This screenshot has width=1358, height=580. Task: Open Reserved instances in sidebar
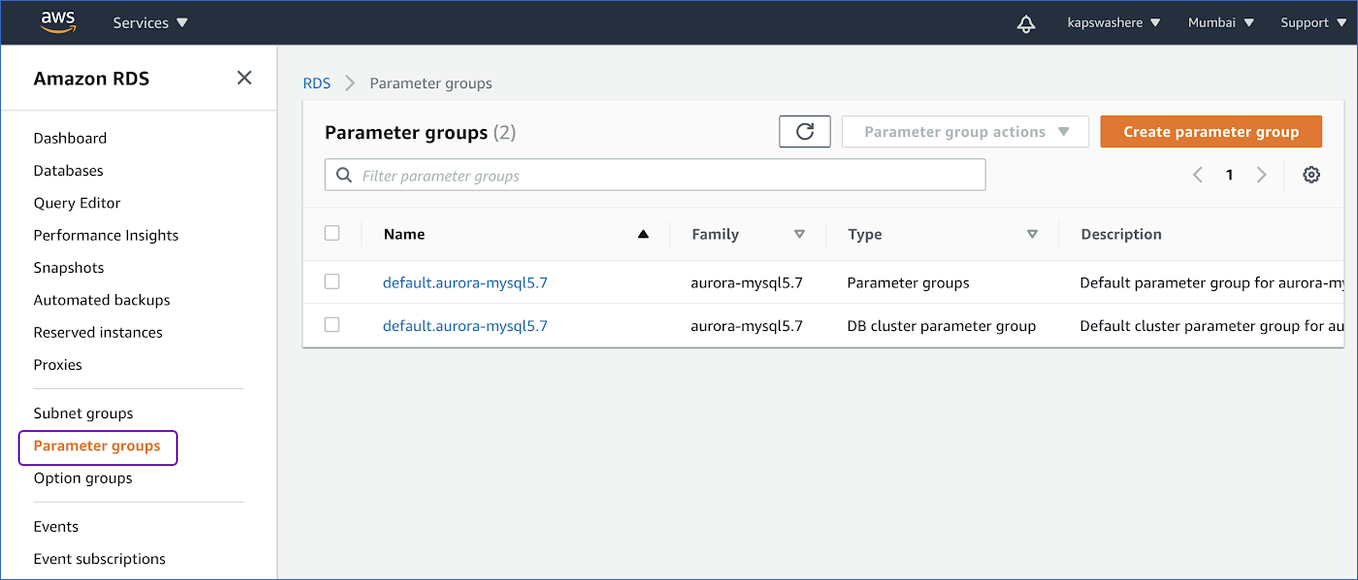click(98, 332)
